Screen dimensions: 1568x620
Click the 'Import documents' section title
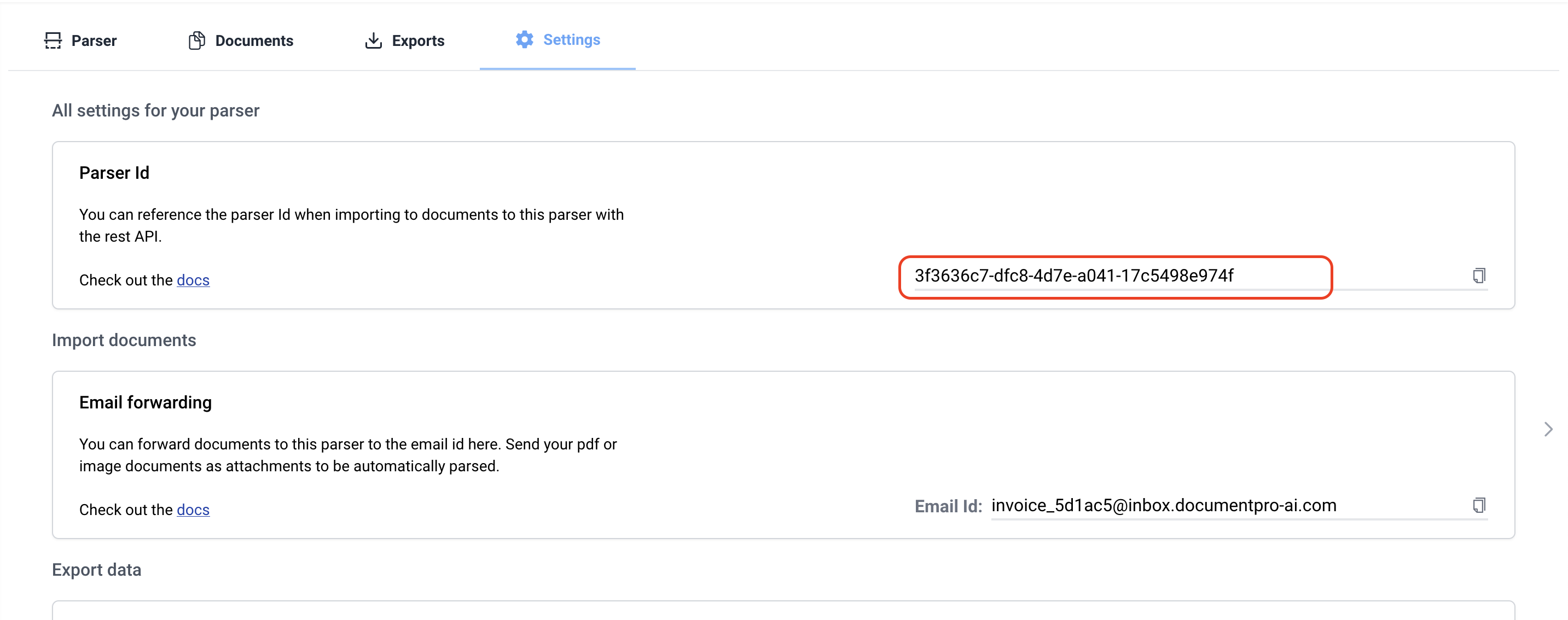(124, 340)
